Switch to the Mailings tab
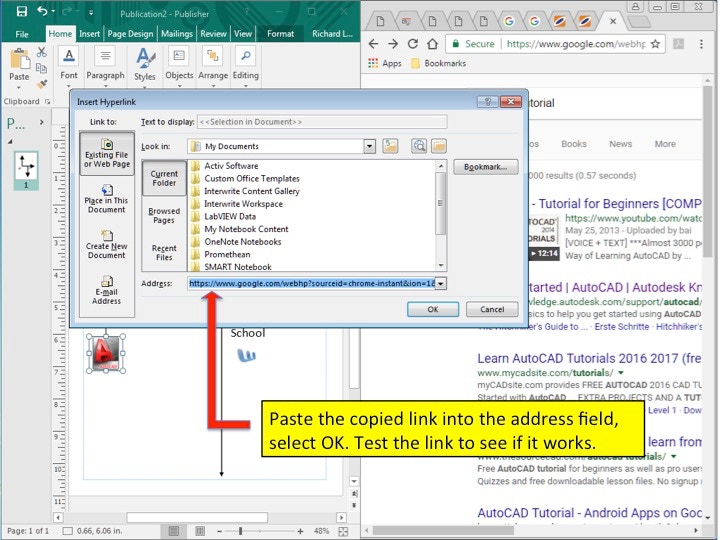Viewport: 720px width, 540px height. (x=177, y=34)
